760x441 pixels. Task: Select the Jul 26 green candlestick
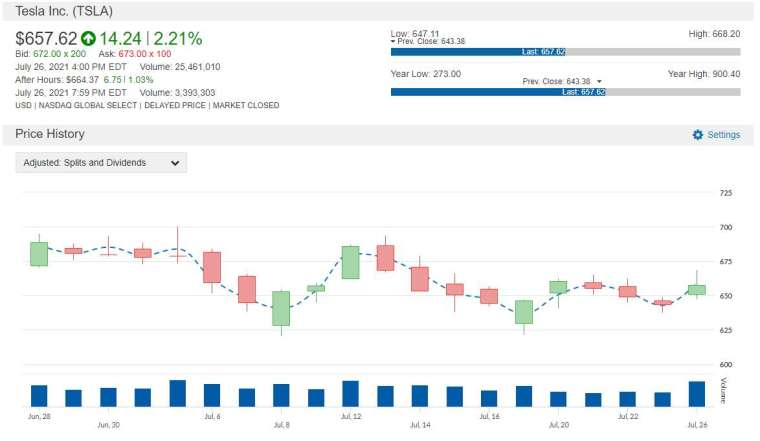click(x=697, y=290)
